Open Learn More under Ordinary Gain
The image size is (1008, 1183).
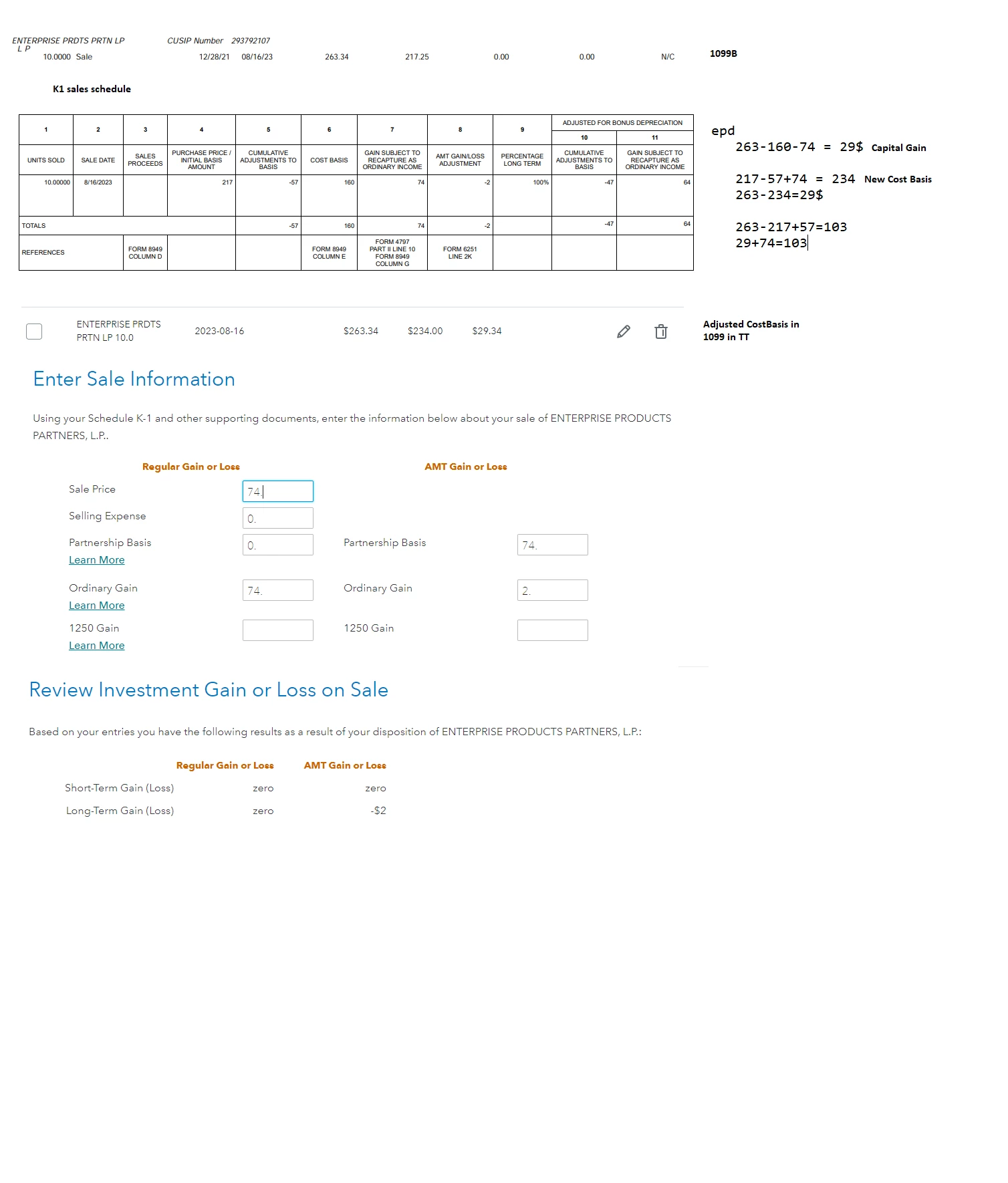click(96, 606)
